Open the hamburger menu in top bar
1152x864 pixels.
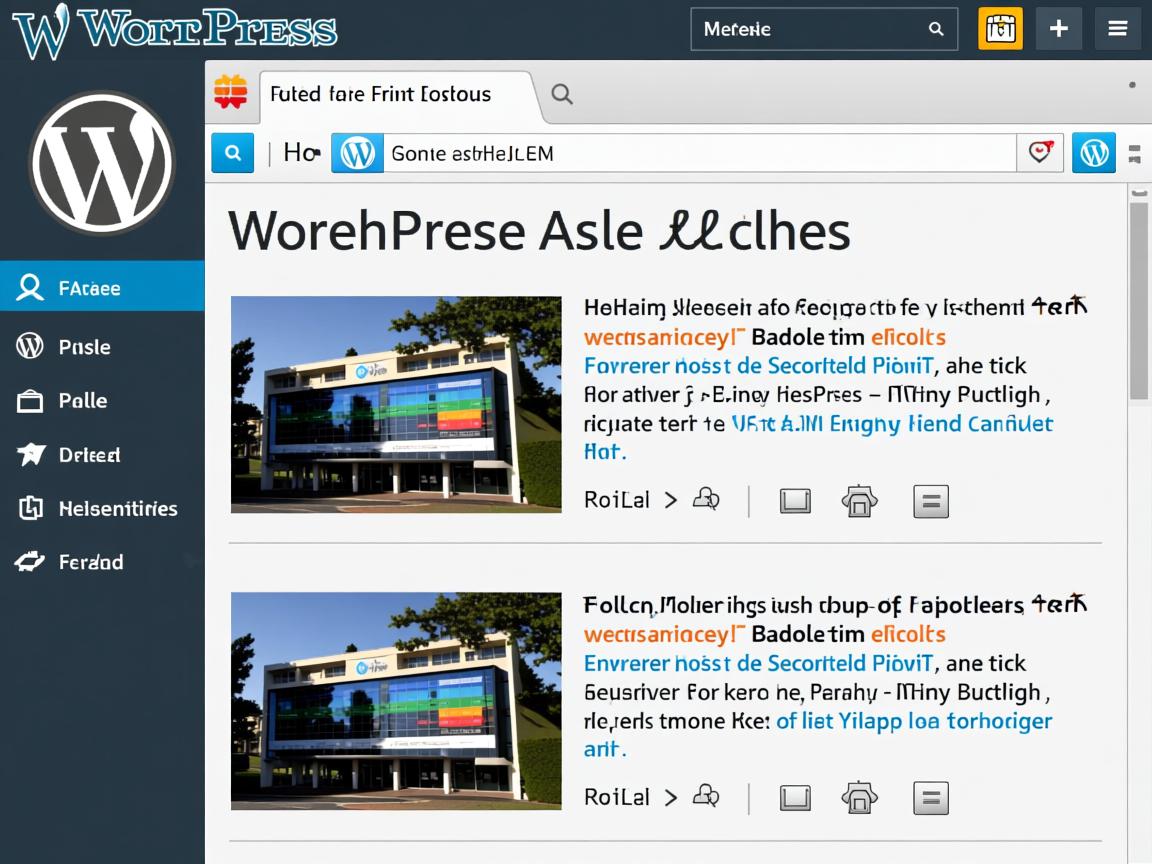pos(1117,29)
